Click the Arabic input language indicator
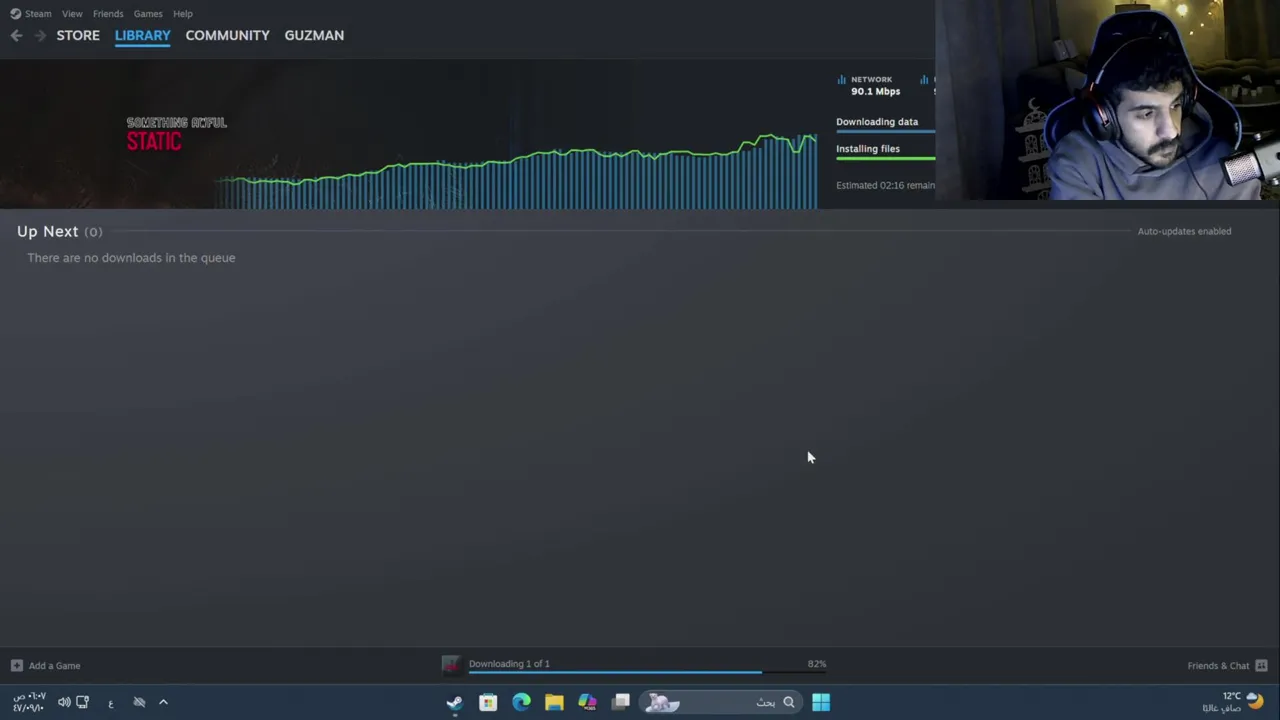The width and height of the screenshot is (1280, 720). (x=110, y=703)
